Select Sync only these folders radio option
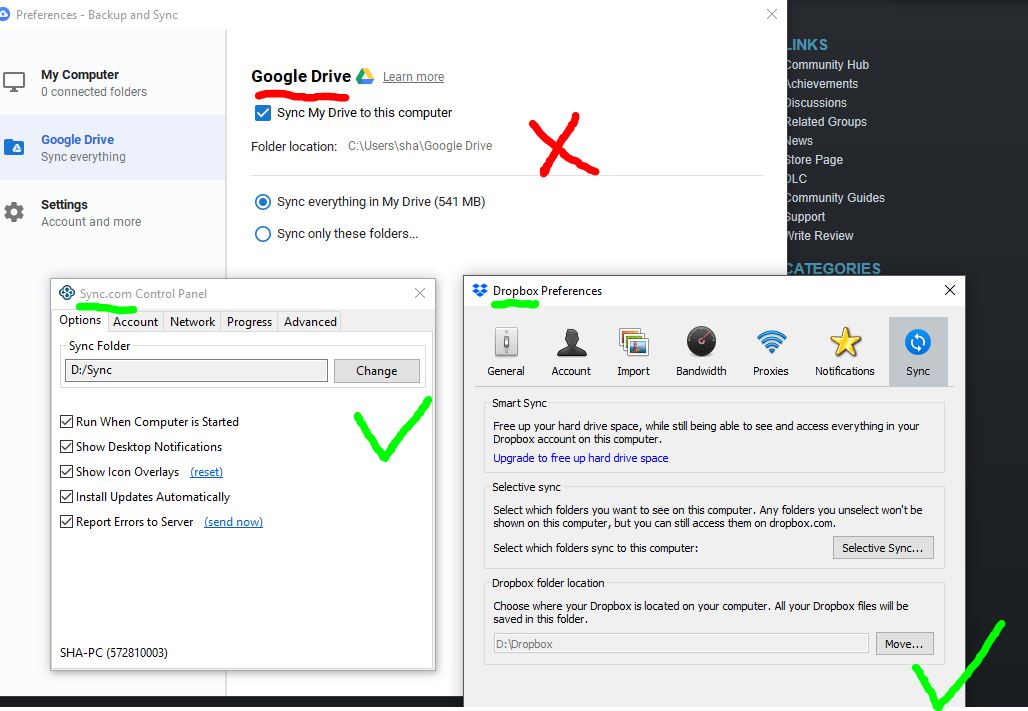 261,234
